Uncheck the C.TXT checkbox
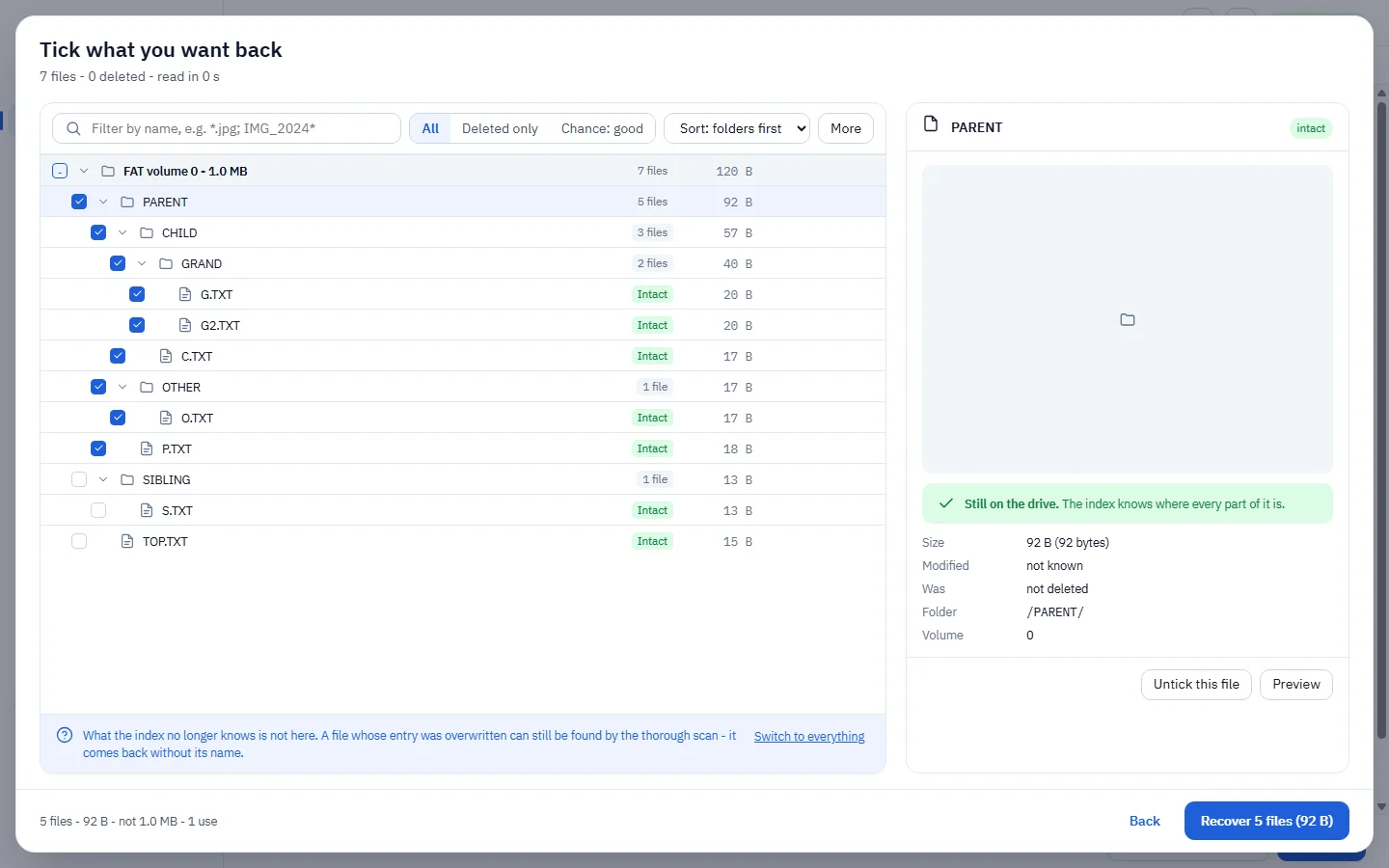The height and width of the screenshot is (868, 1389). coord(118,356)
